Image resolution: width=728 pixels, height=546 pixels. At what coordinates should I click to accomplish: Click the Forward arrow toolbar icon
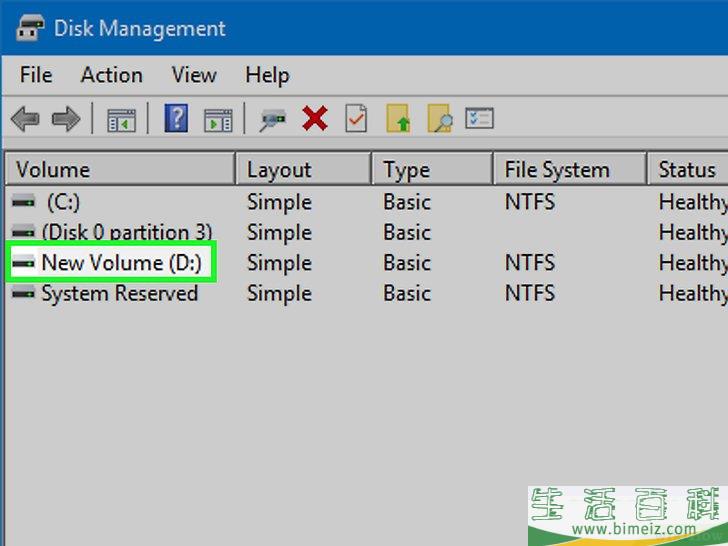65,120
